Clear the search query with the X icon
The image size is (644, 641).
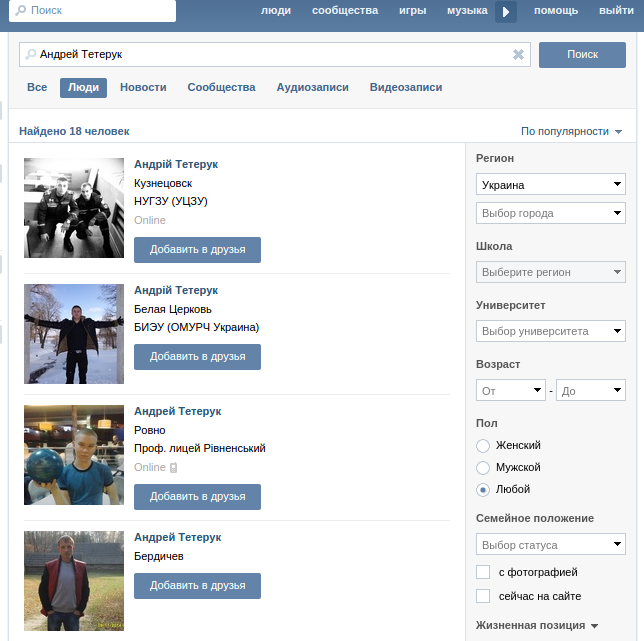tap(518, 54)
